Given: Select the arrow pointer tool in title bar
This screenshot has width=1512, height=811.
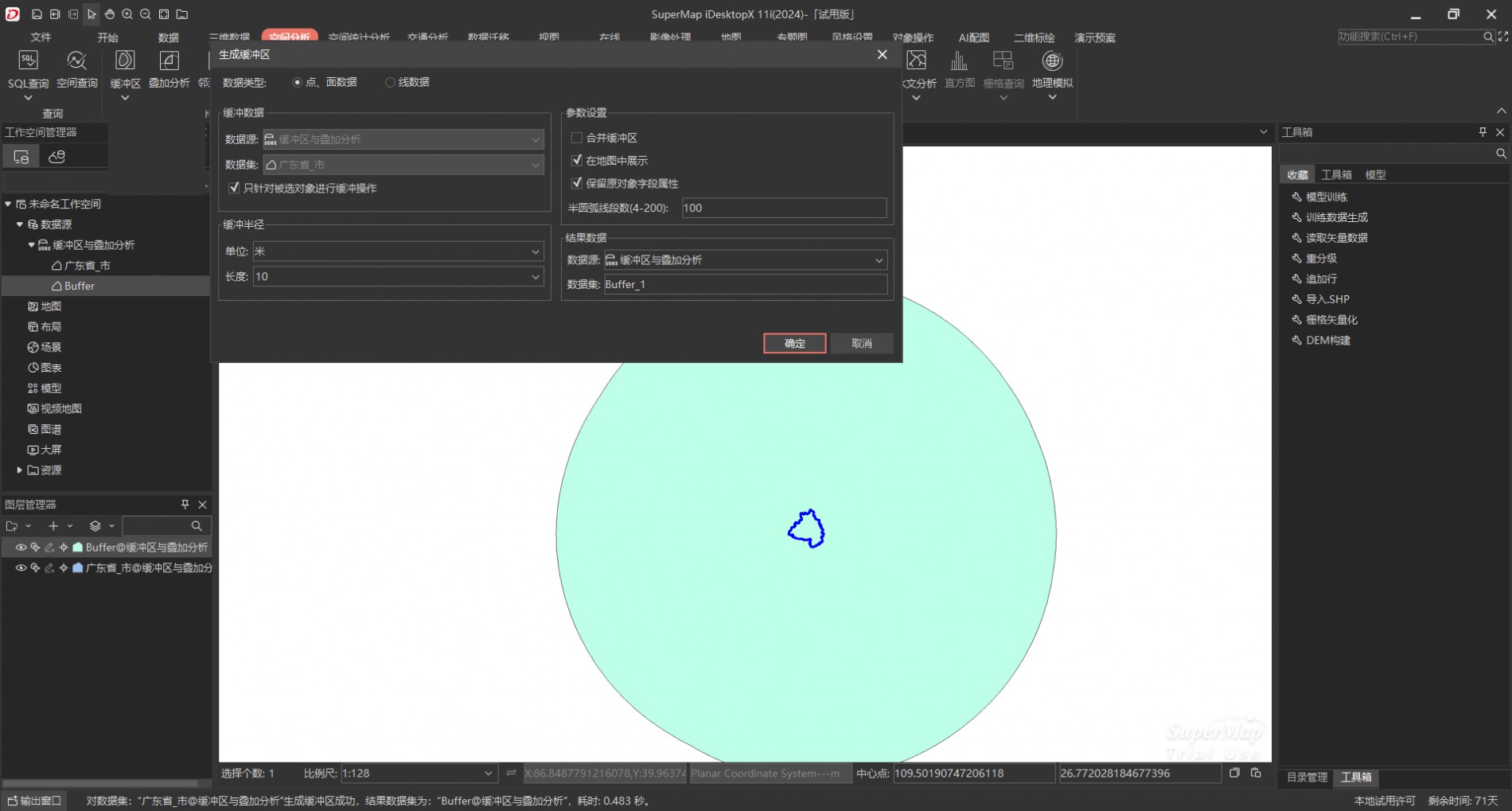Looking at the screenshot, I should tap(92, 14).
